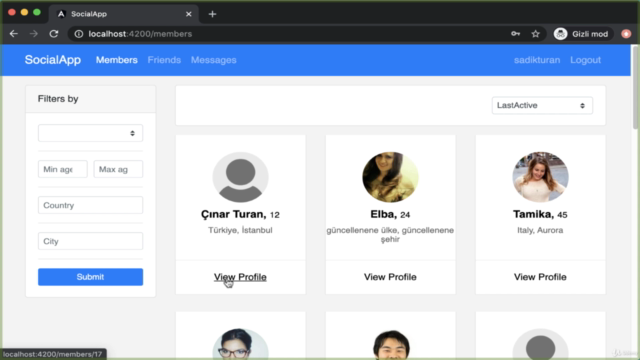Open the Members nav item

pyautogui.click(x=117, y=60)
